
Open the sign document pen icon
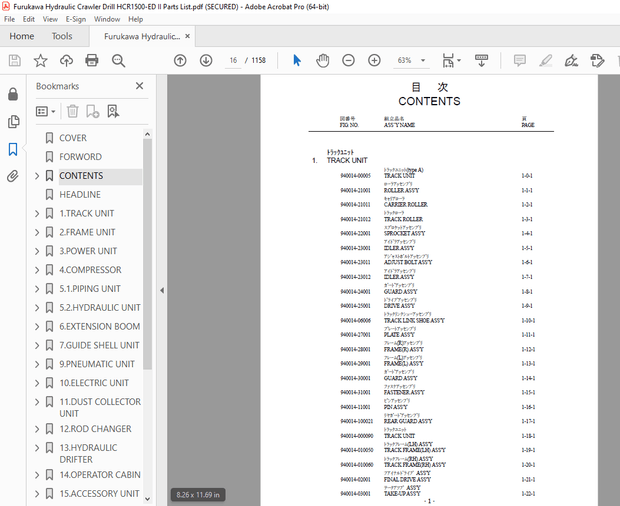pyautogui.click(x=571, y=60)
